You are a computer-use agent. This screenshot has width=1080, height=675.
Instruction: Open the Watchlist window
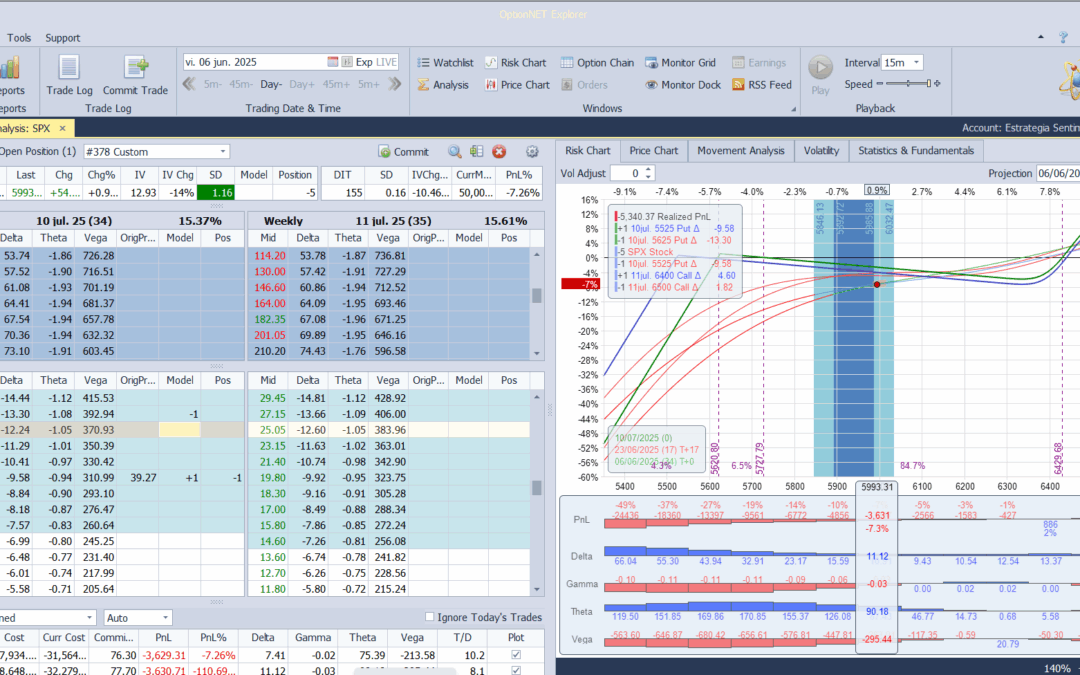pyautogui.click(x=445, y=63)
